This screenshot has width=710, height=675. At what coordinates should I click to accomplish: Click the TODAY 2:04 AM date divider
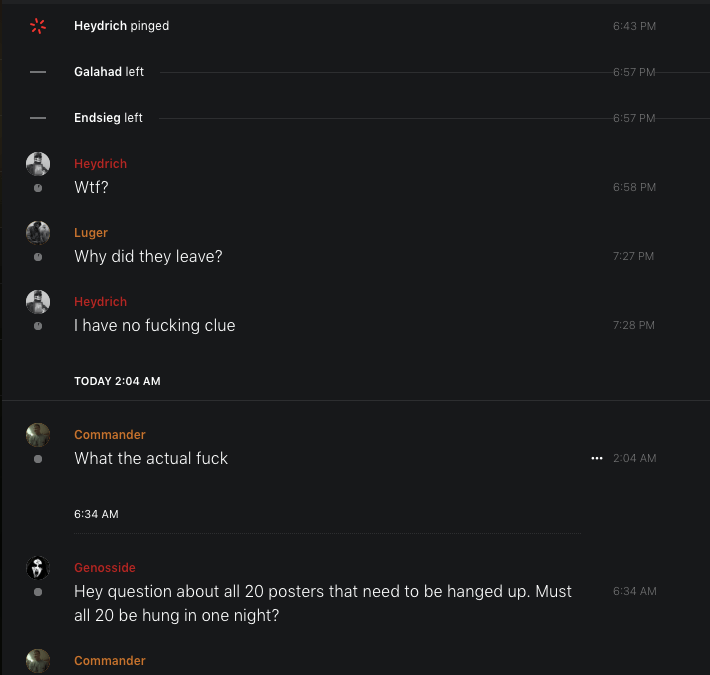tap(117, 381)
